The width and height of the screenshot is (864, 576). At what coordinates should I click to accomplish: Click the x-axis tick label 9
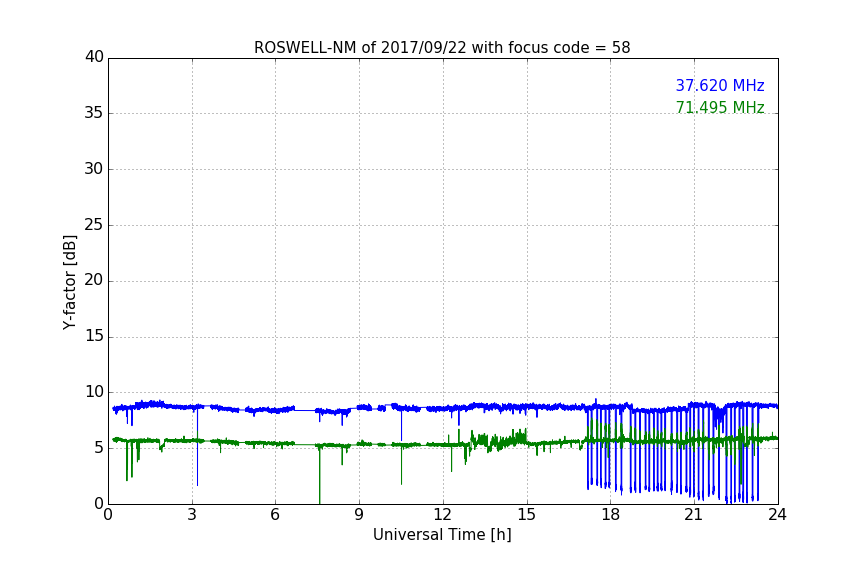click(359, 515)
